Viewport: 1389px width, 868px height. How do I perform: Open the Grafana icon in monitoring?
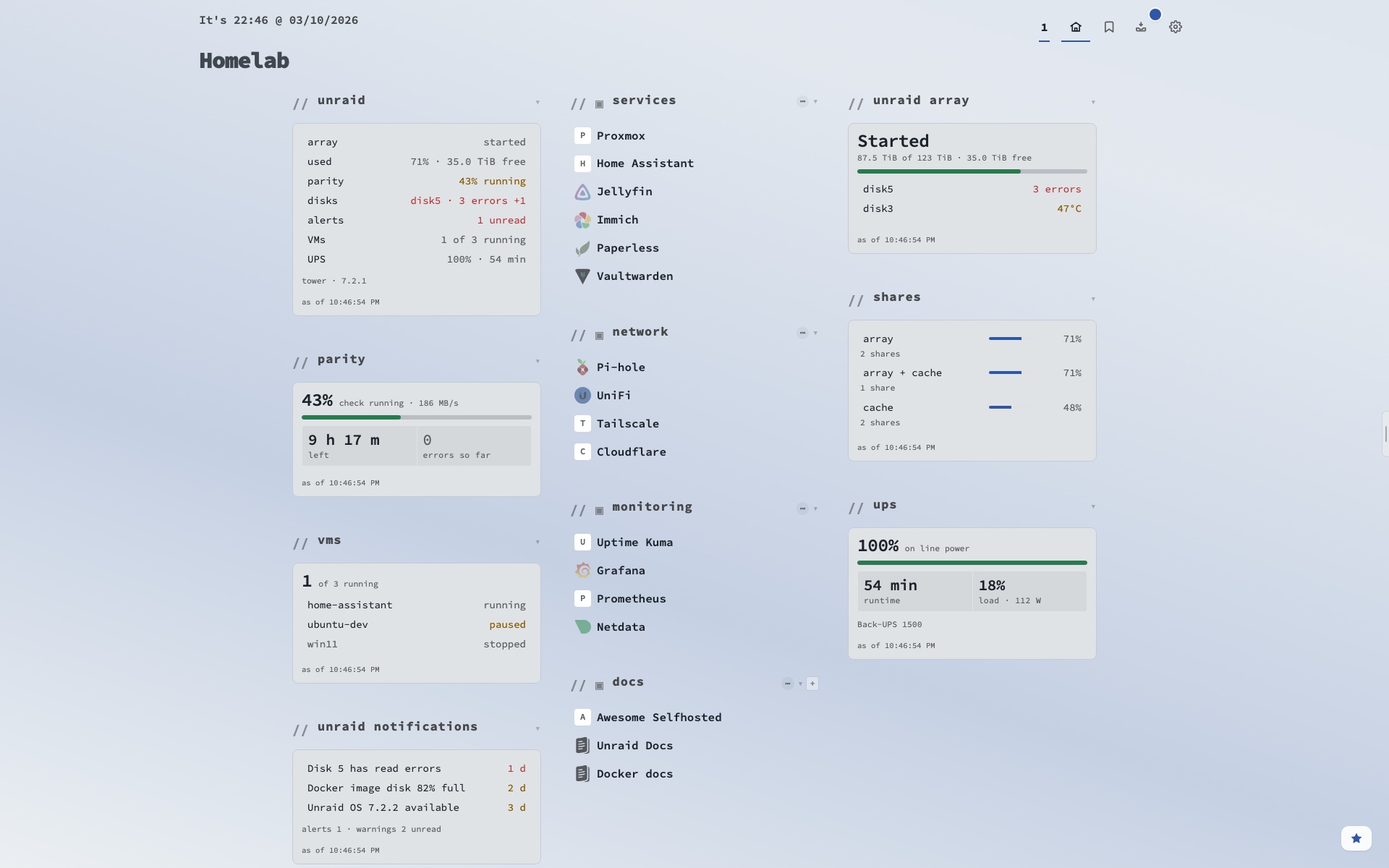pyautogui.click(x=582, y=571)
